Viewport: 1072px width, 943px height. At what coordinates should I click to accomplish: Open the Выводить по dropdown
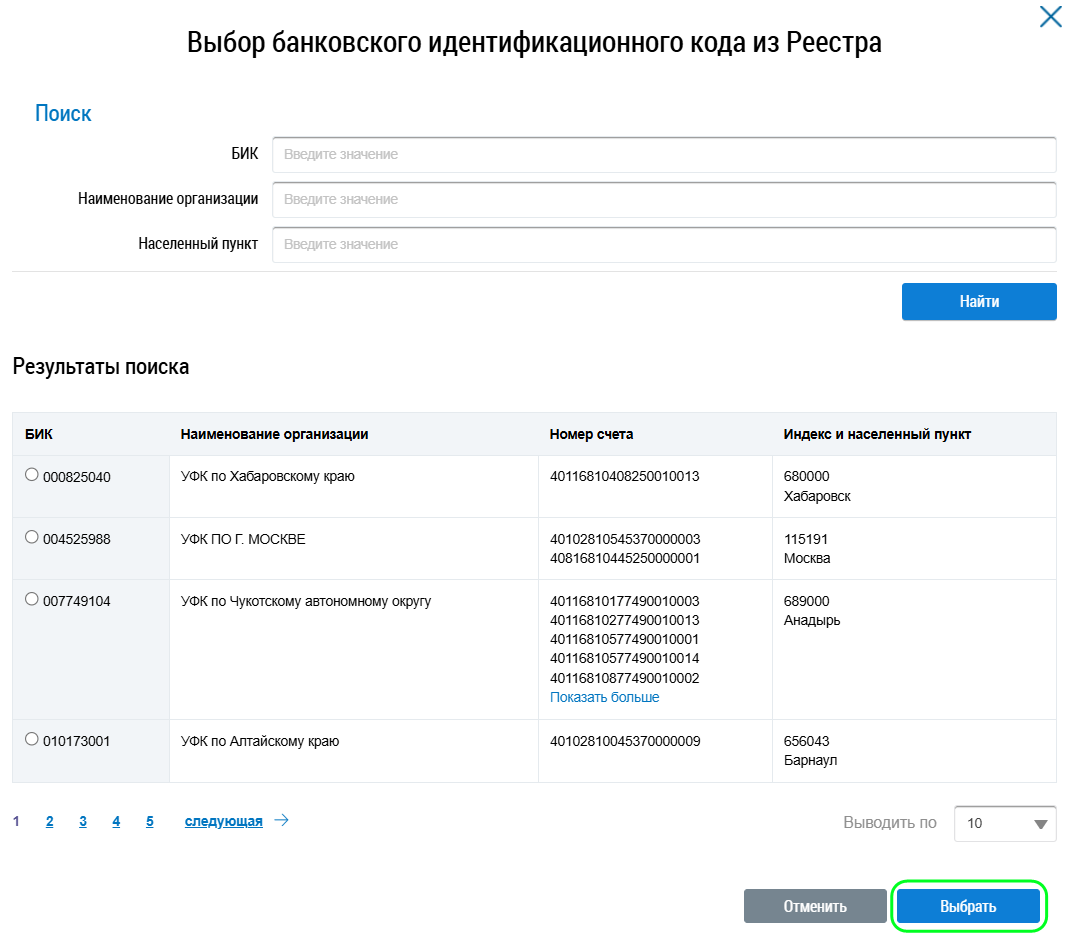[x=1004, y=823]
